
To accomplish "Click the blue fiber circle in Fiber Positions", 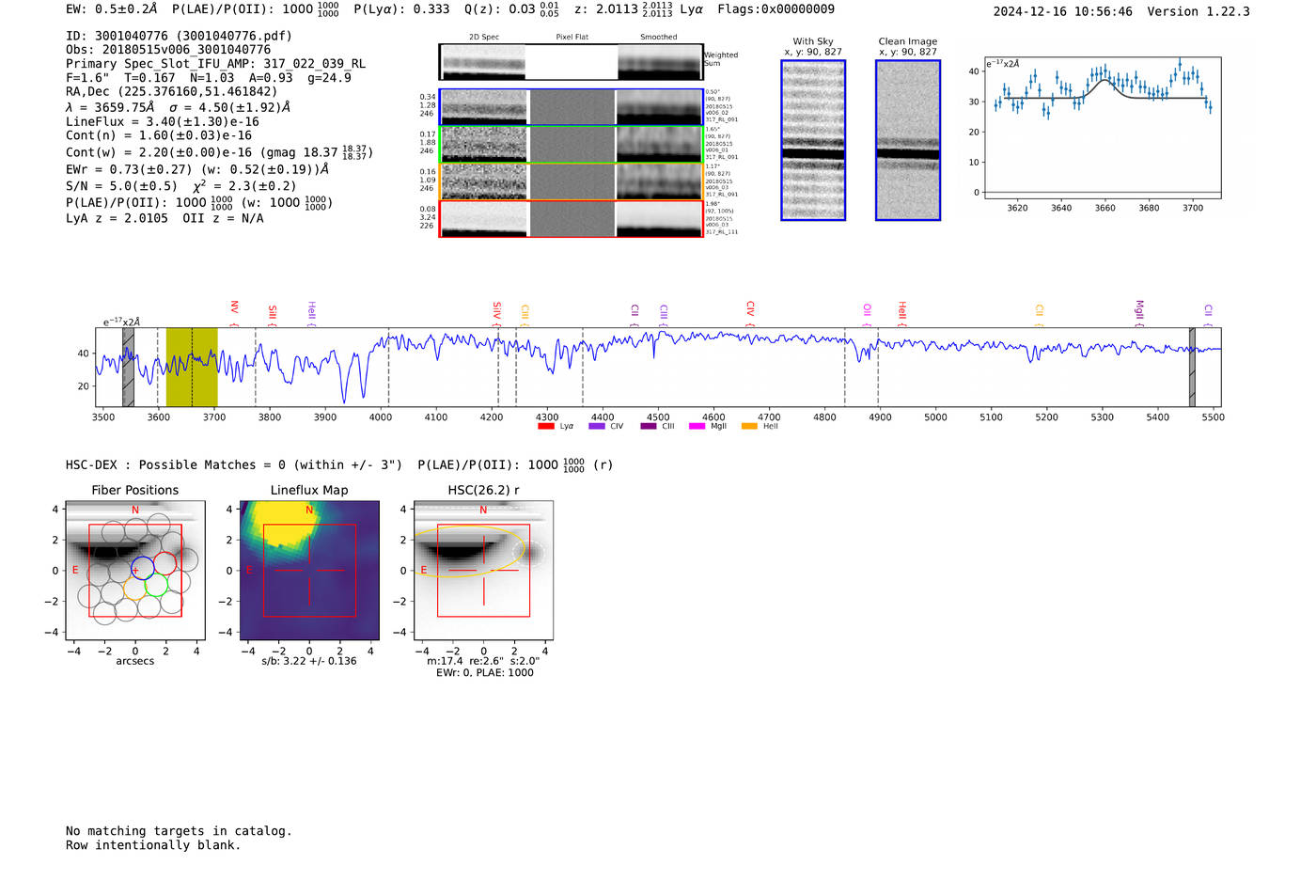I will click(142, 568).
